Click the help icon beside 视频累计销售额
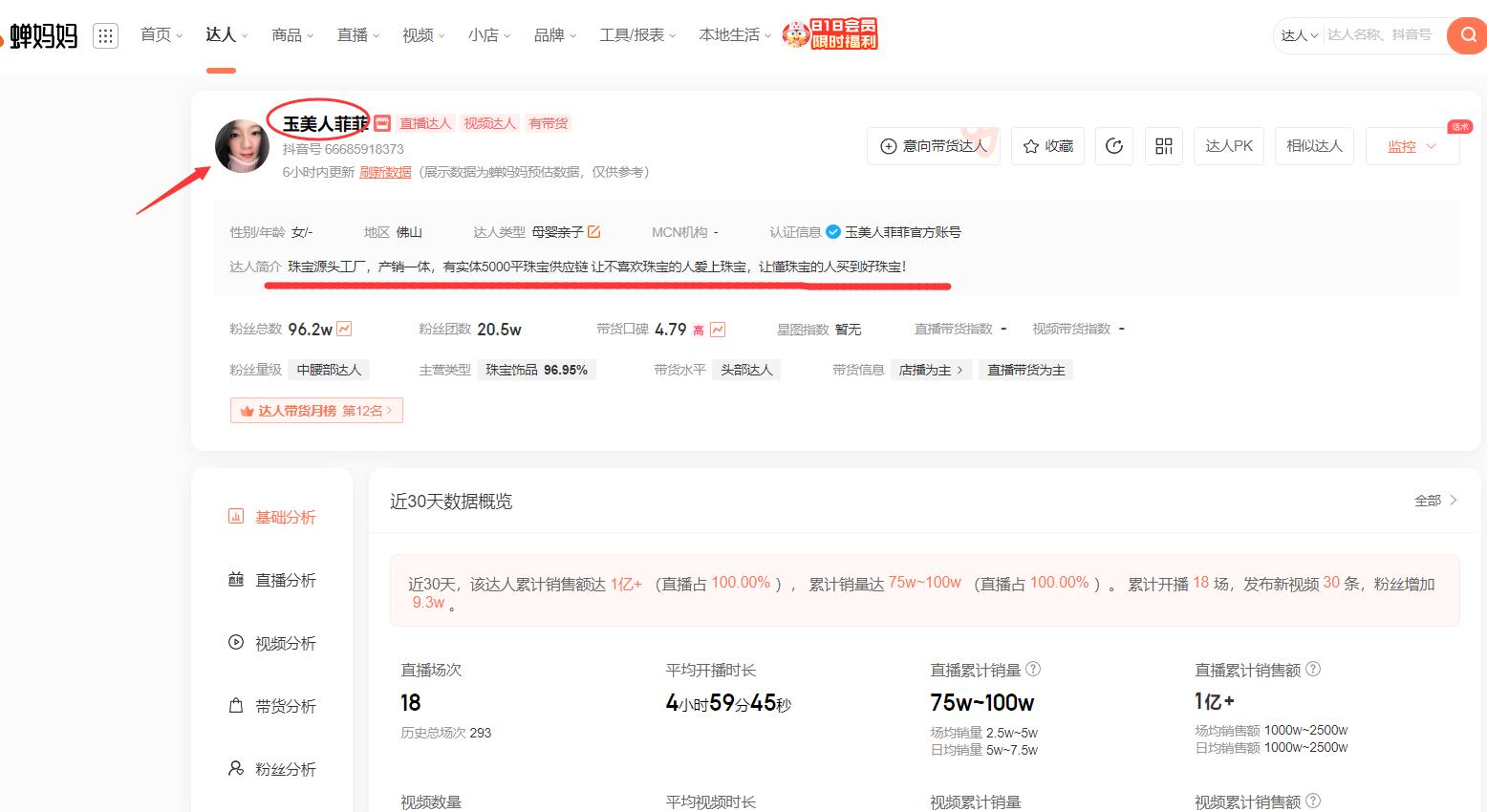 [1313, 801]
